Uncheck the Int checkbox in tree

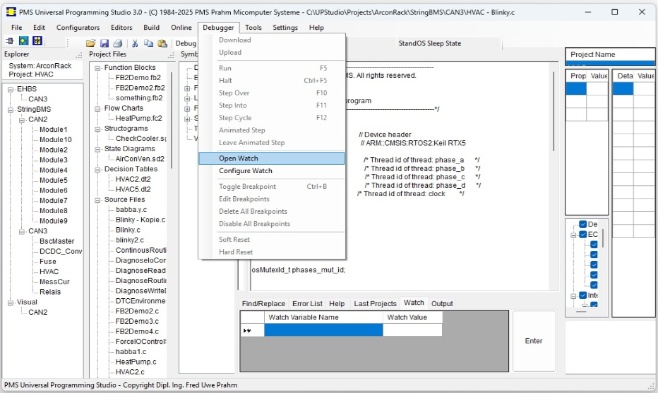[583, 295]
